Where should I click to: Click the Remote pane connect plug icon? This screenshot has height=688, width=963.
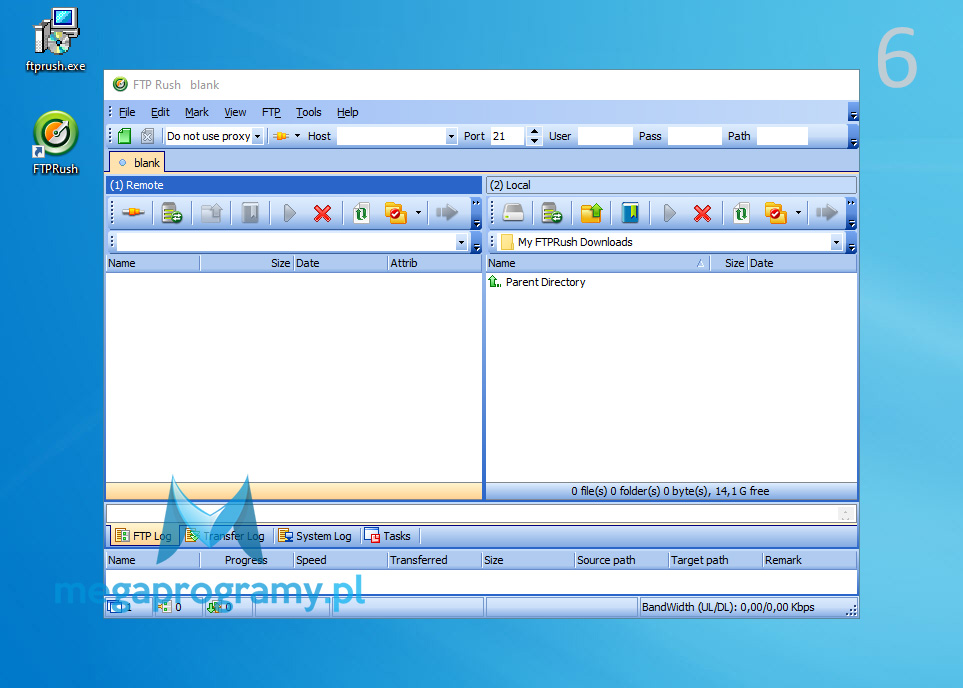tap(133, 213)
